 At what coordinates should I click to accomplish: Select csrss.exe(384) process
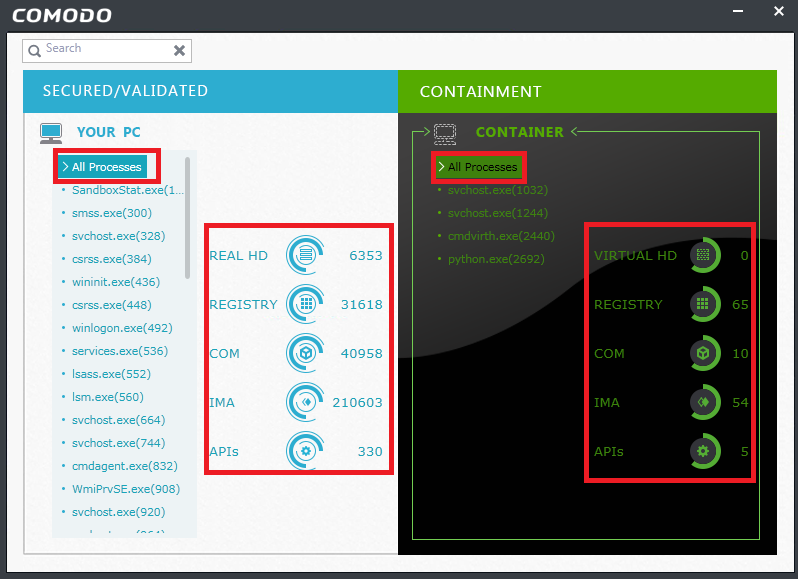[x=112, y=259]
